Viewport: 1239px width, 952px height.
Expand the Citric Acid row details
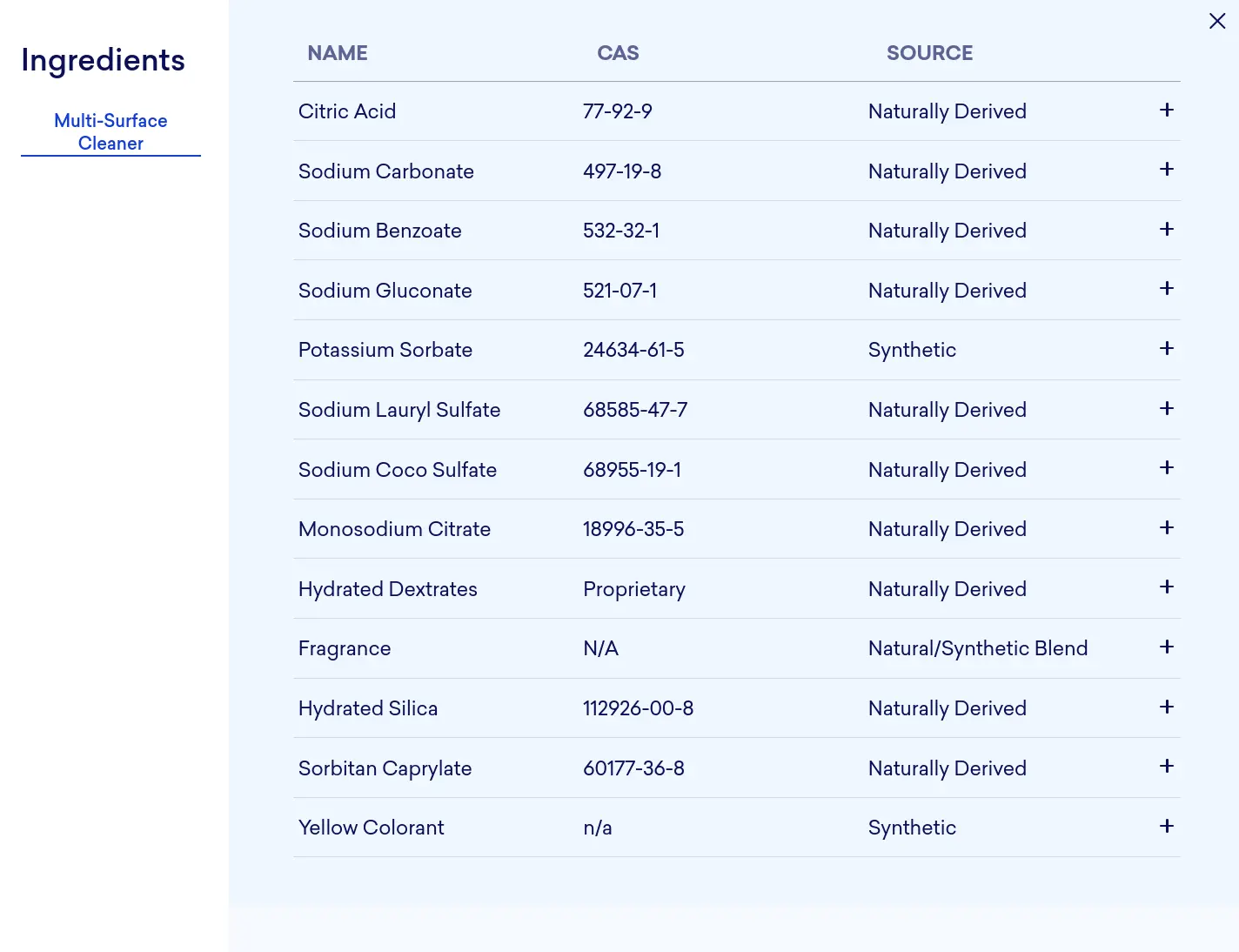click(x=1167, y=111)
